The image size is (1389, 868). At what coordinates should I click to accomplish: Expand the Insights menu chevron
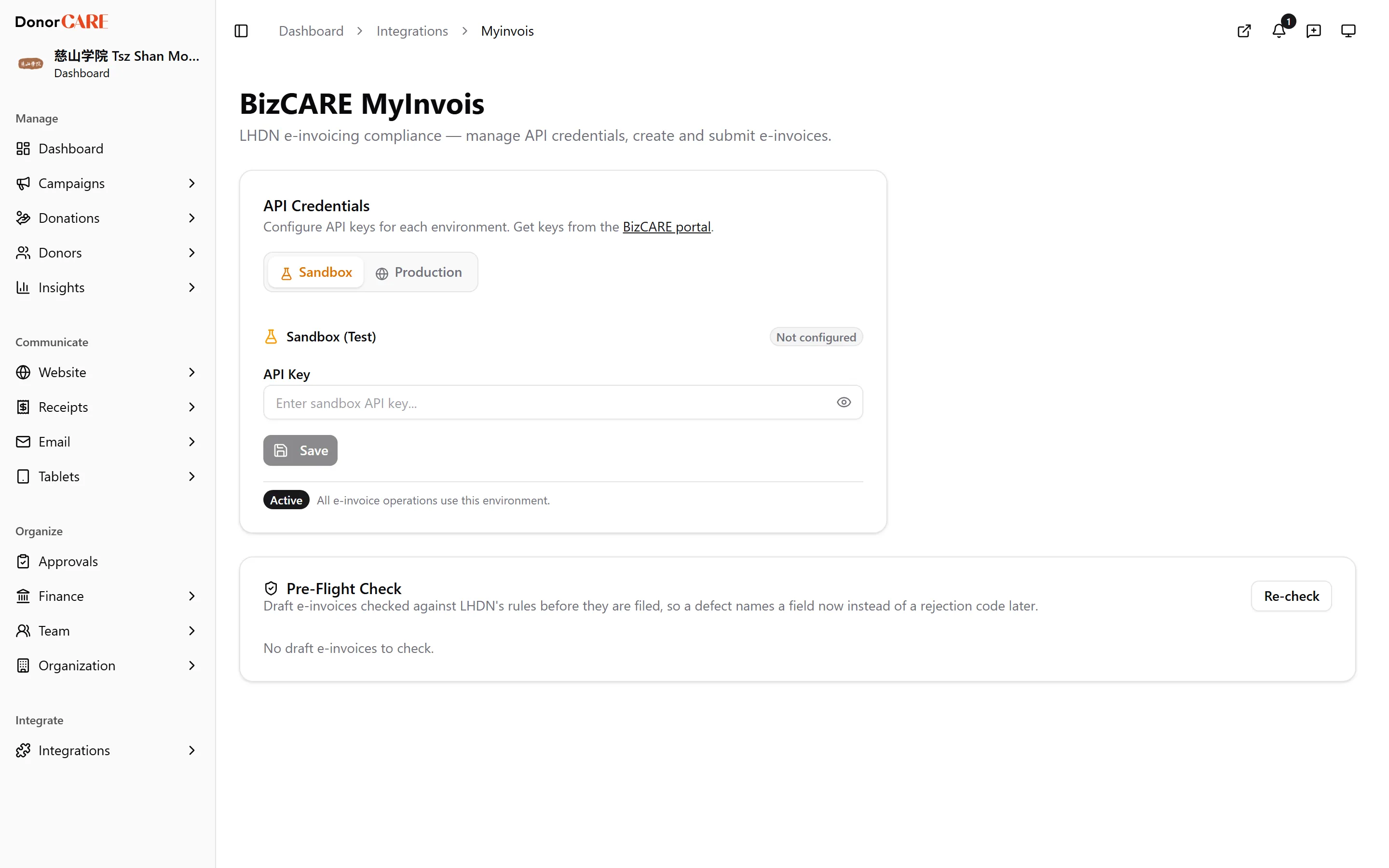click(x=191, y=287)
